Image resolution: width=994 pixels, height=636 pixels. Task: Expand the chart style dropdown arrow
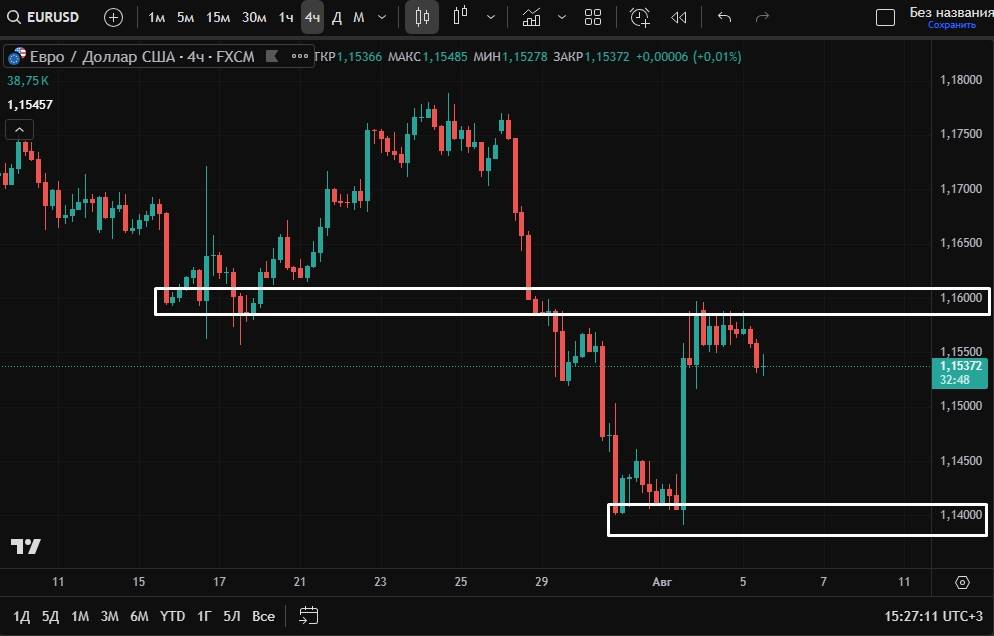click(490, 17)
